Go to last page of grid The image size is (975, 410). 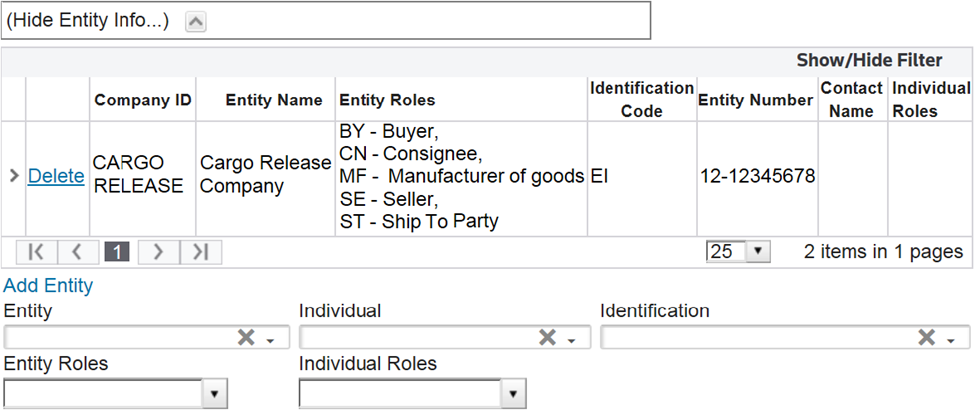200,252
